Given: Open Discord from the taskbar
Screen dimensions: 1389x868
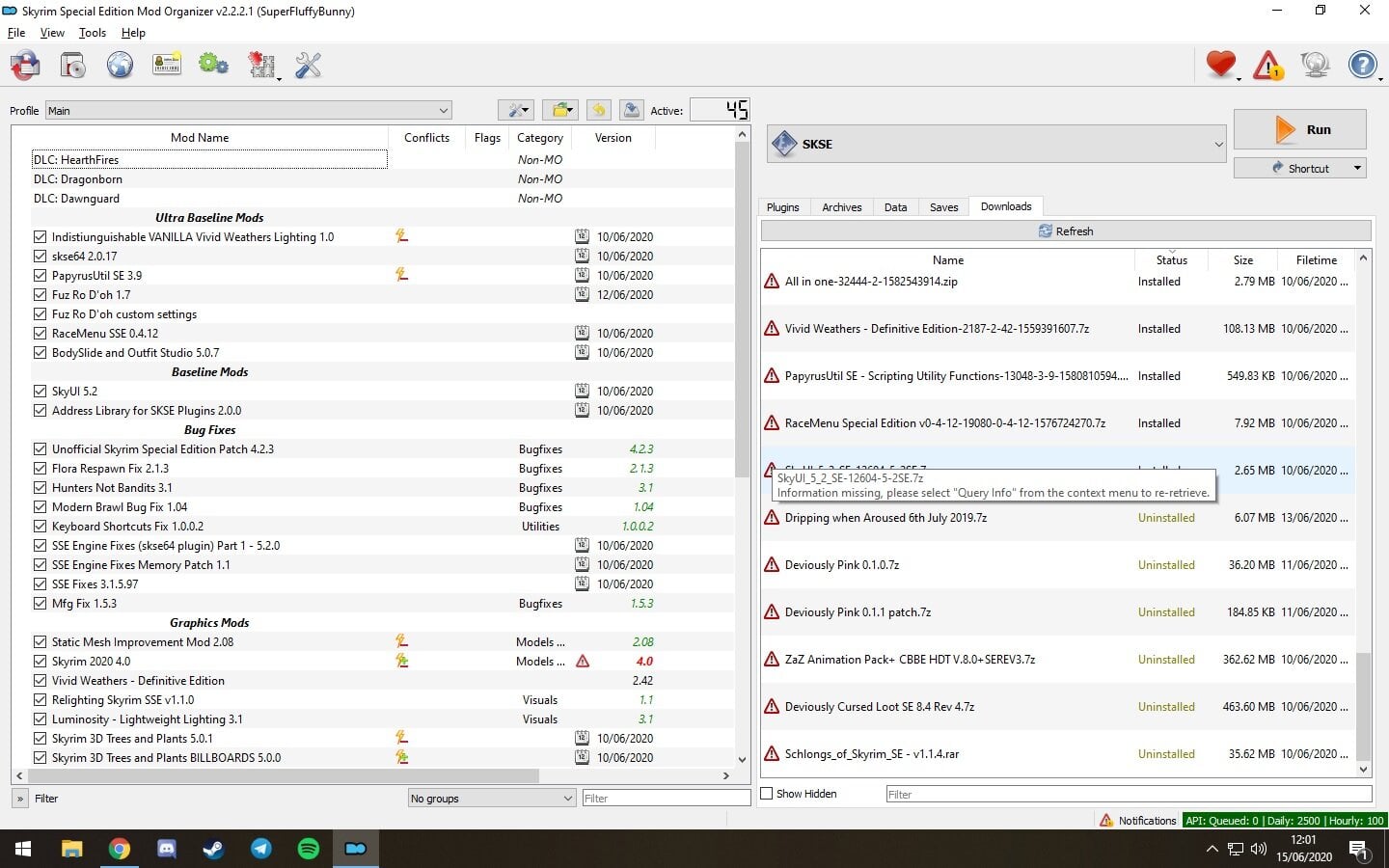Looking at the screenshot, I should point(167,849).
